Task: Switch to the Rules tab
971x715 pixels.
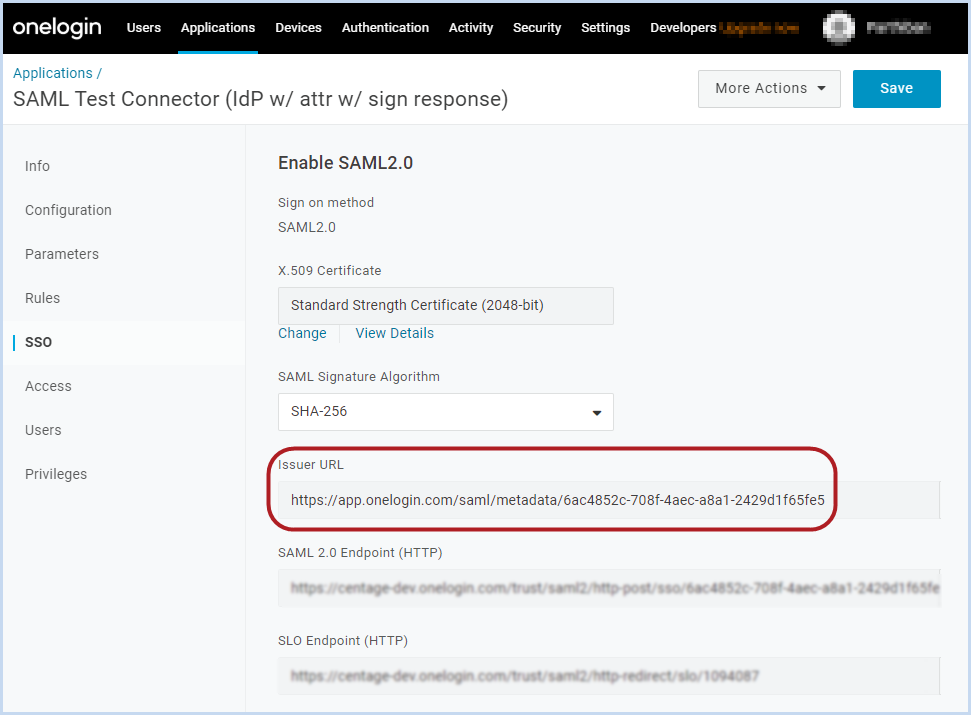Action: [x=42, y=298]
